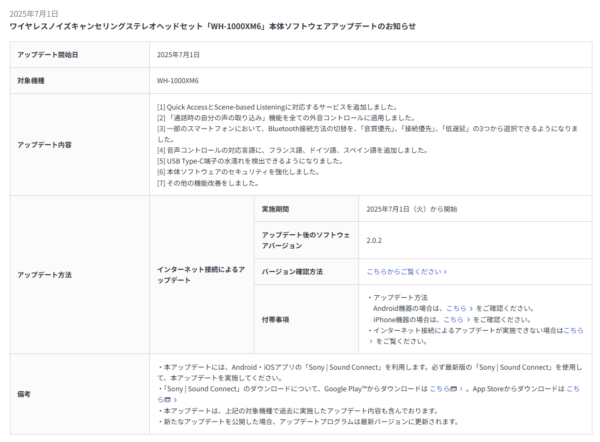Select the アップデート方法 header cell
Image resolution: width=600 pixels, height=442 pixels.
pyautogui.click(x=80, y=275)
